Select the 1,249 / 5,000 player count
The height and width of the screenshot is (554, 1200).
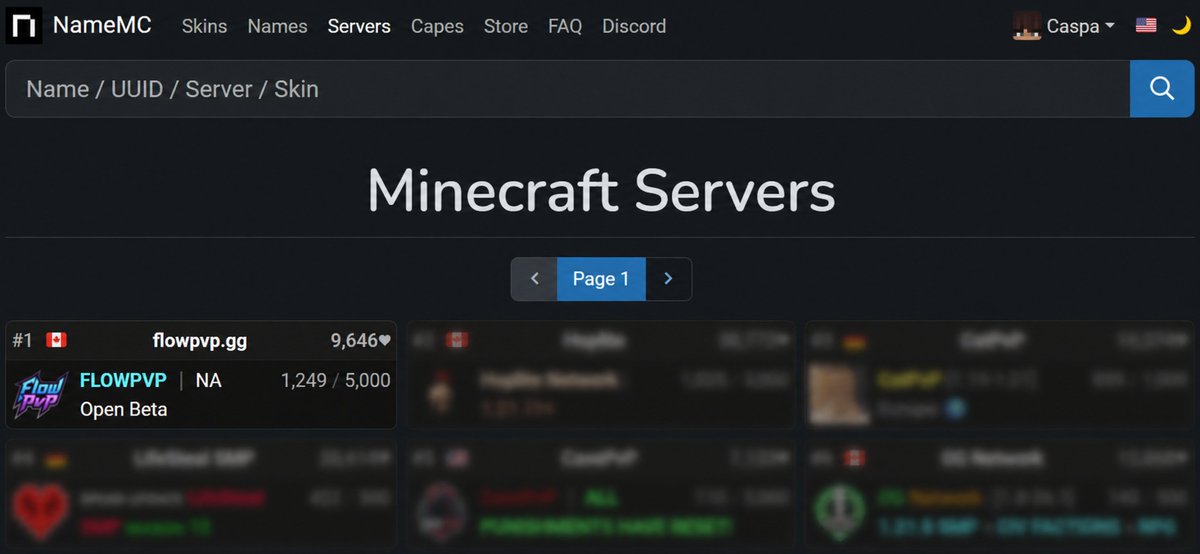click(x=336, y=380)
